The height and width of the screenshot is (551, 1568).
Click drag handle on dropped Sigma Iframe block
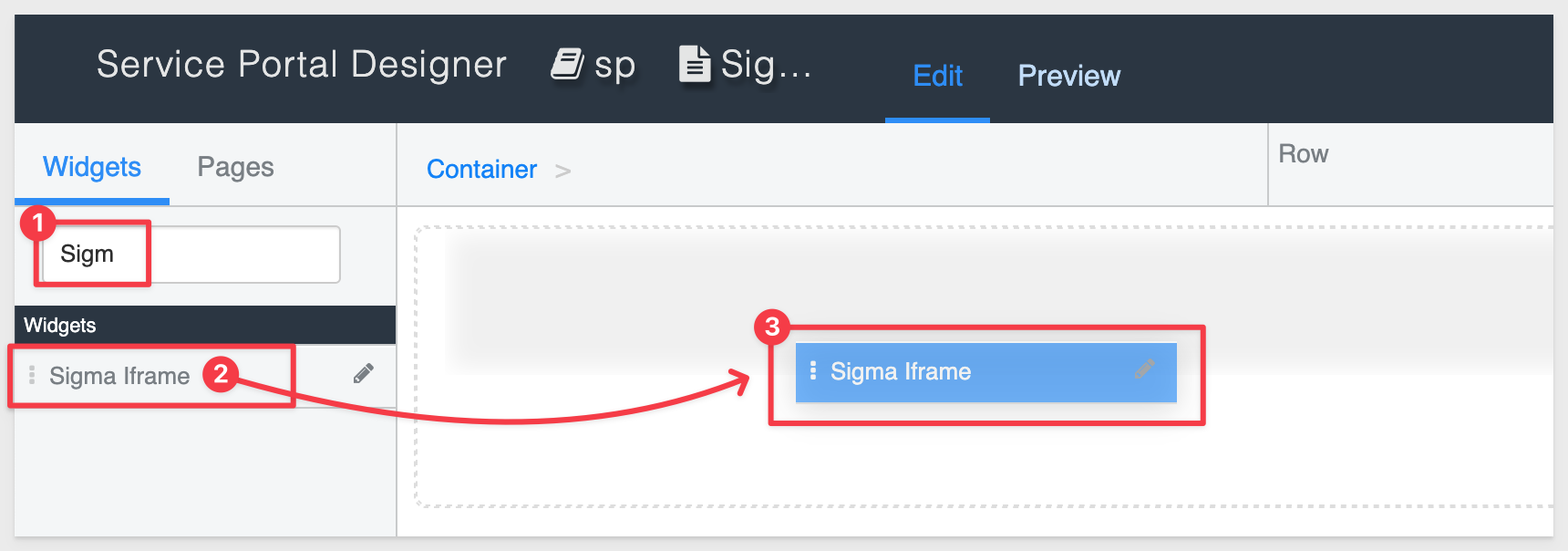coord(813,370)
